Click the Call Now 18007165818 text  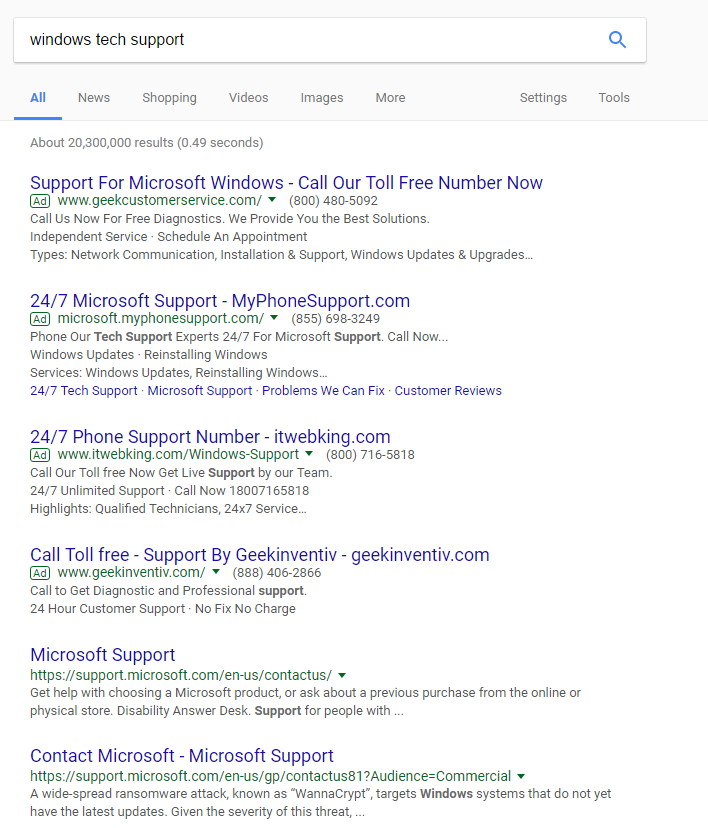point(242,491)
